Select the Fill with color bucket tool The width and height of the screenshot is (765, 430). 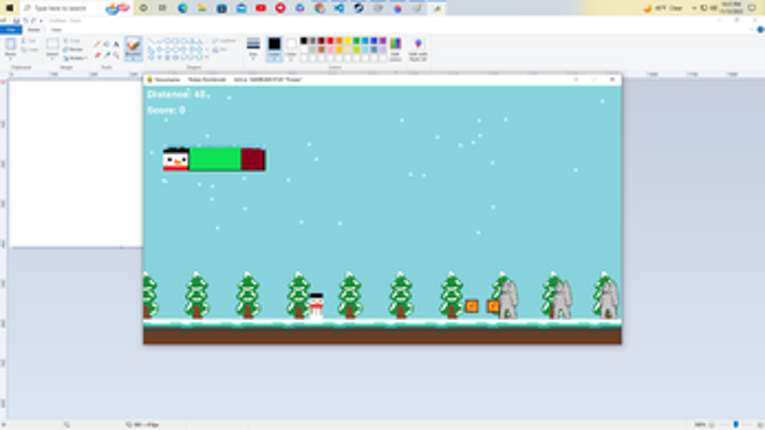point(106,44)
